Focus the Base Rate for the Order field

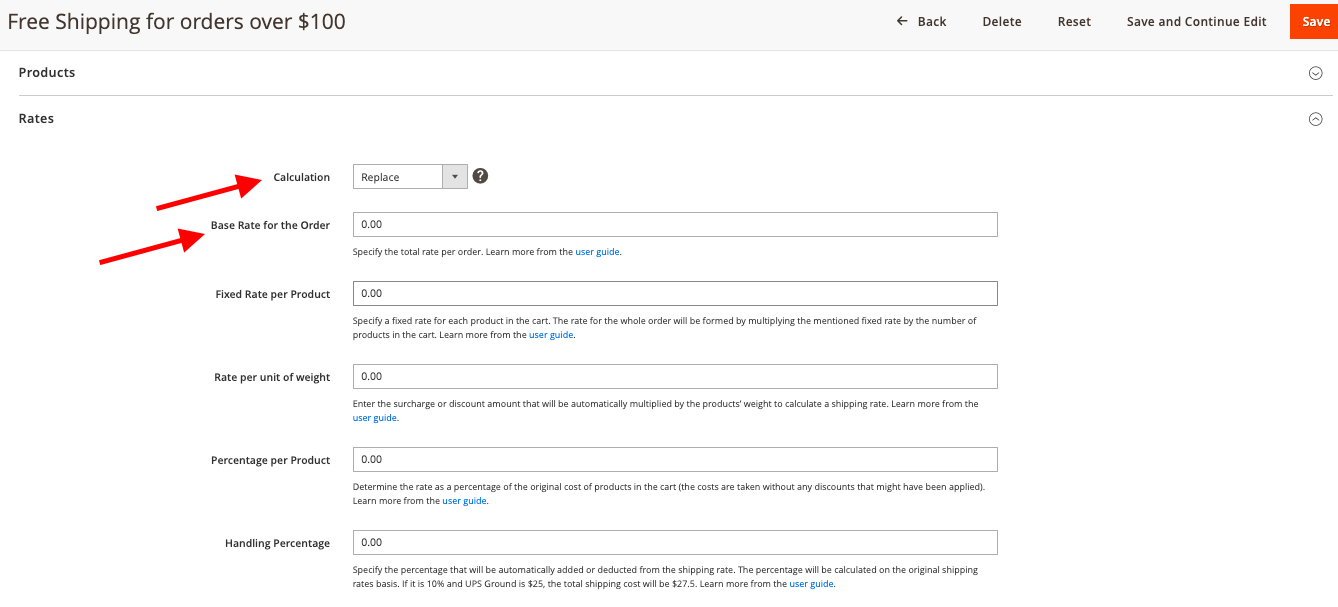(x=675, y=225)
